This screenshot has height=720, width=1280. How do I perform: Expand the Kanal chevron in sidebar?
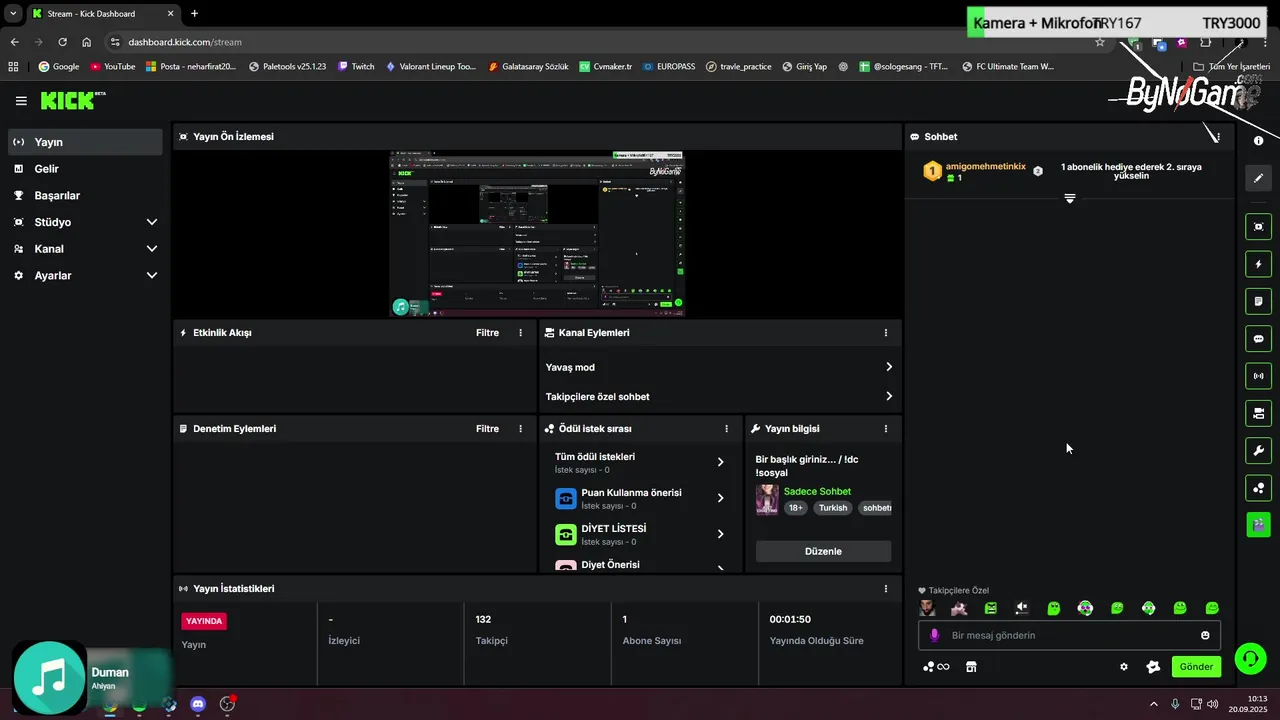click(152, 249)
